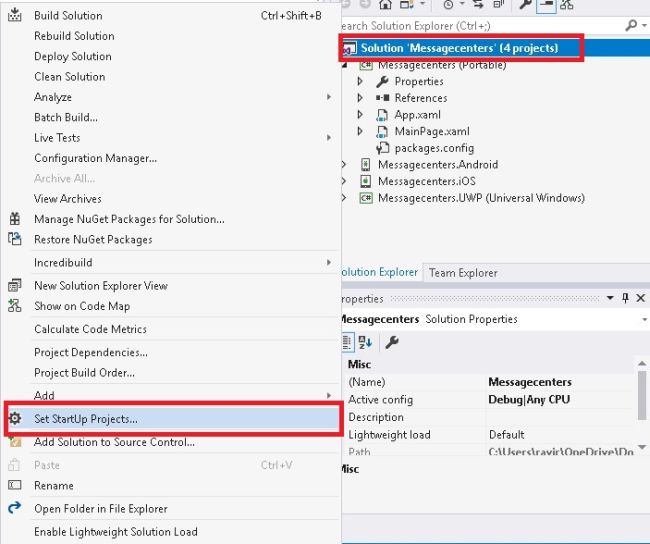Screen dimensions: 650x544
Task: Expand the Messagecenters.Android project arrow
Action: 344,164
